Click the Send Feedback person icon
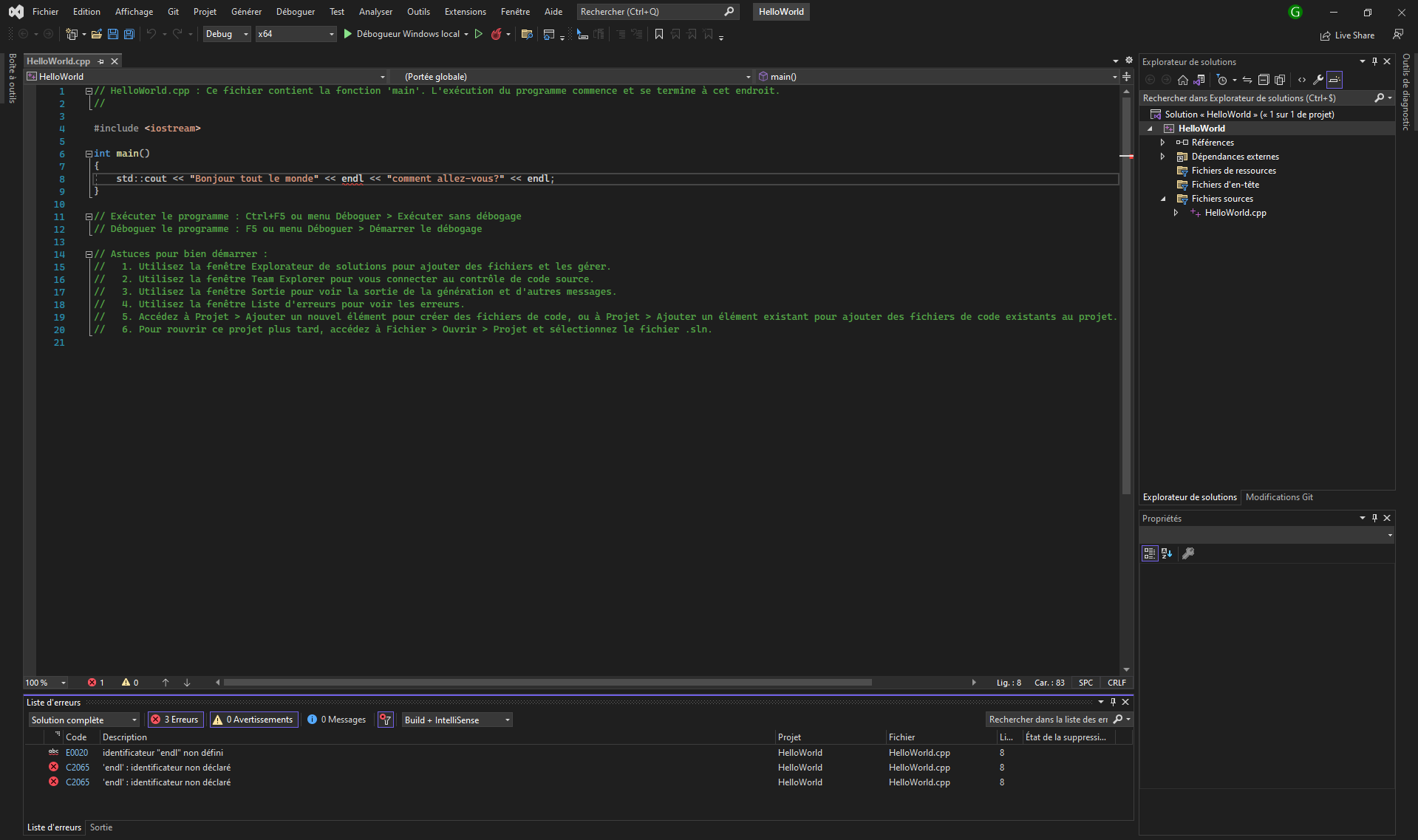Viewport: 1418px width, 840px height. 1398,34
